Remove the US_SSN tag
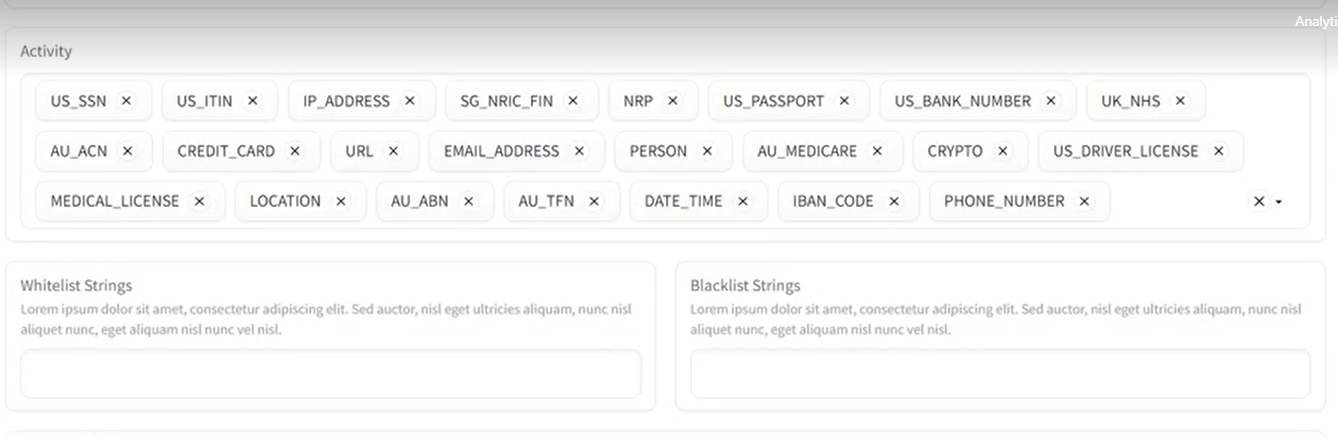The height and width of the screenshot is (437, 1338). click(126, 101)
